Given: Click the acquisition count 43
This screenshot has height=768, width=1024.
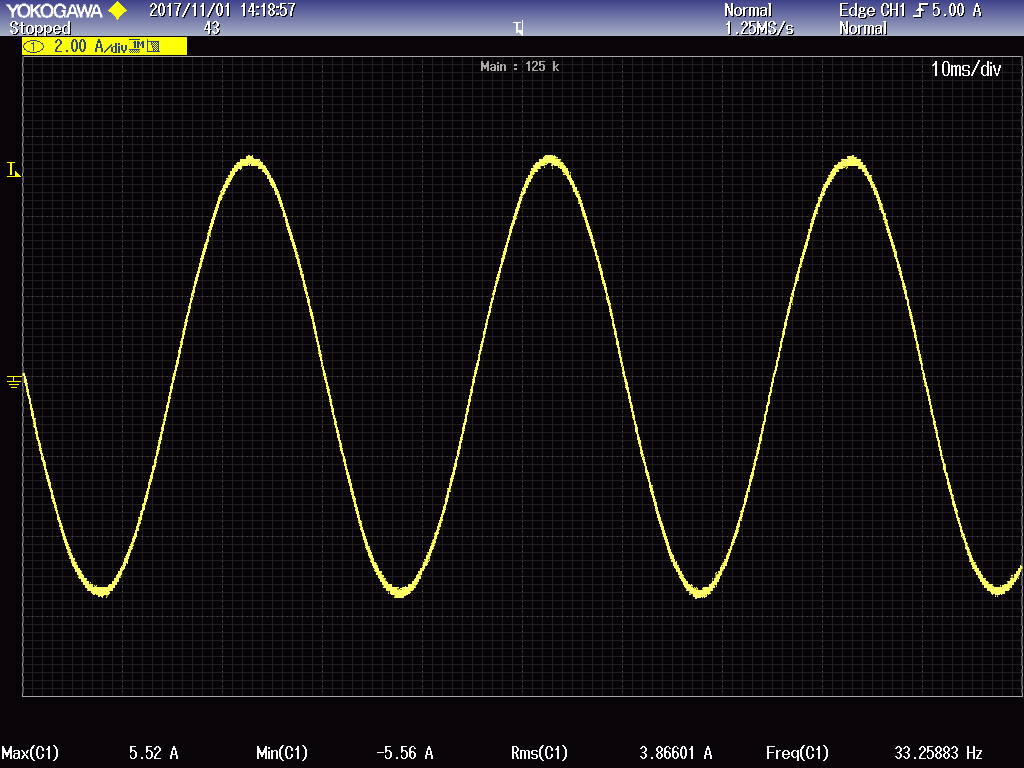Looking at the screenshot, I should (212, 28).
